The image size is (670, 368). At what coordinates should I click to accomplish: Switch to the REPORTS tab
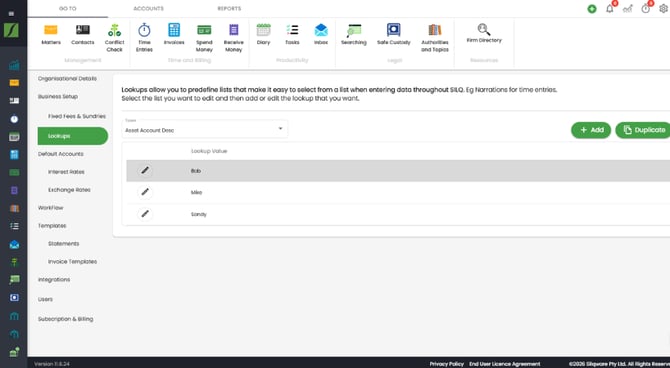(x=229, y=9)
